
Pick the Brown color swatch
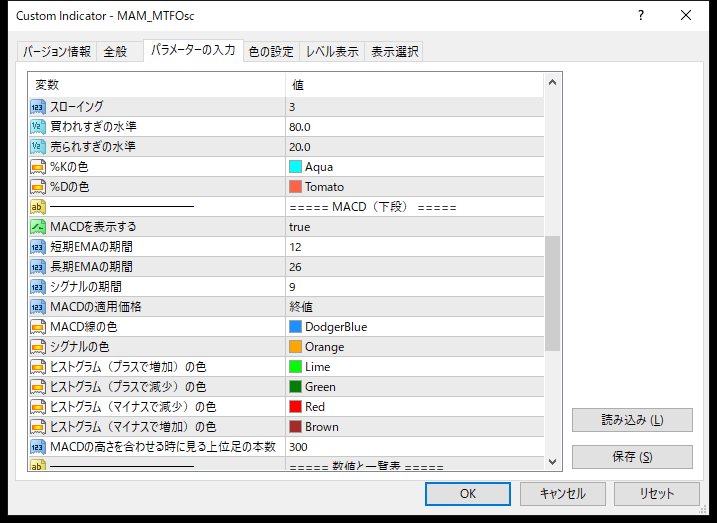point(295,427)
